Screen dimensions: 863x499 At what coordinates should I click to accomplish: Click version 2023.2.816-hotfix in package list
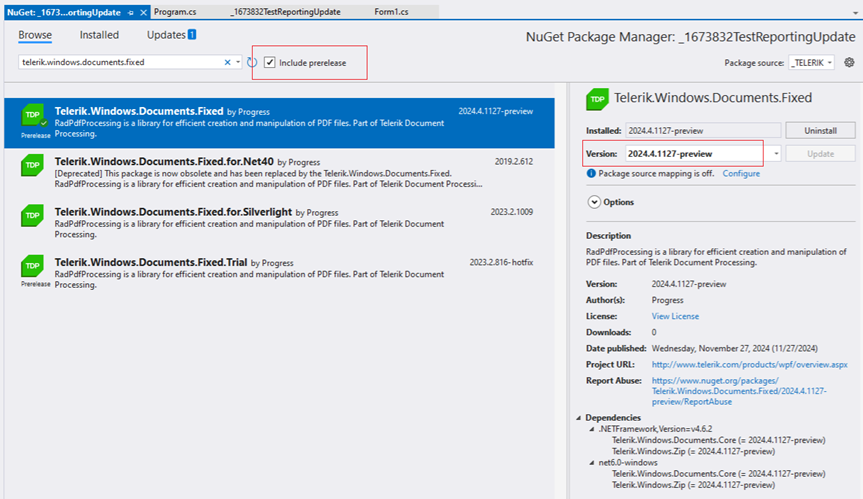point(501,262)
